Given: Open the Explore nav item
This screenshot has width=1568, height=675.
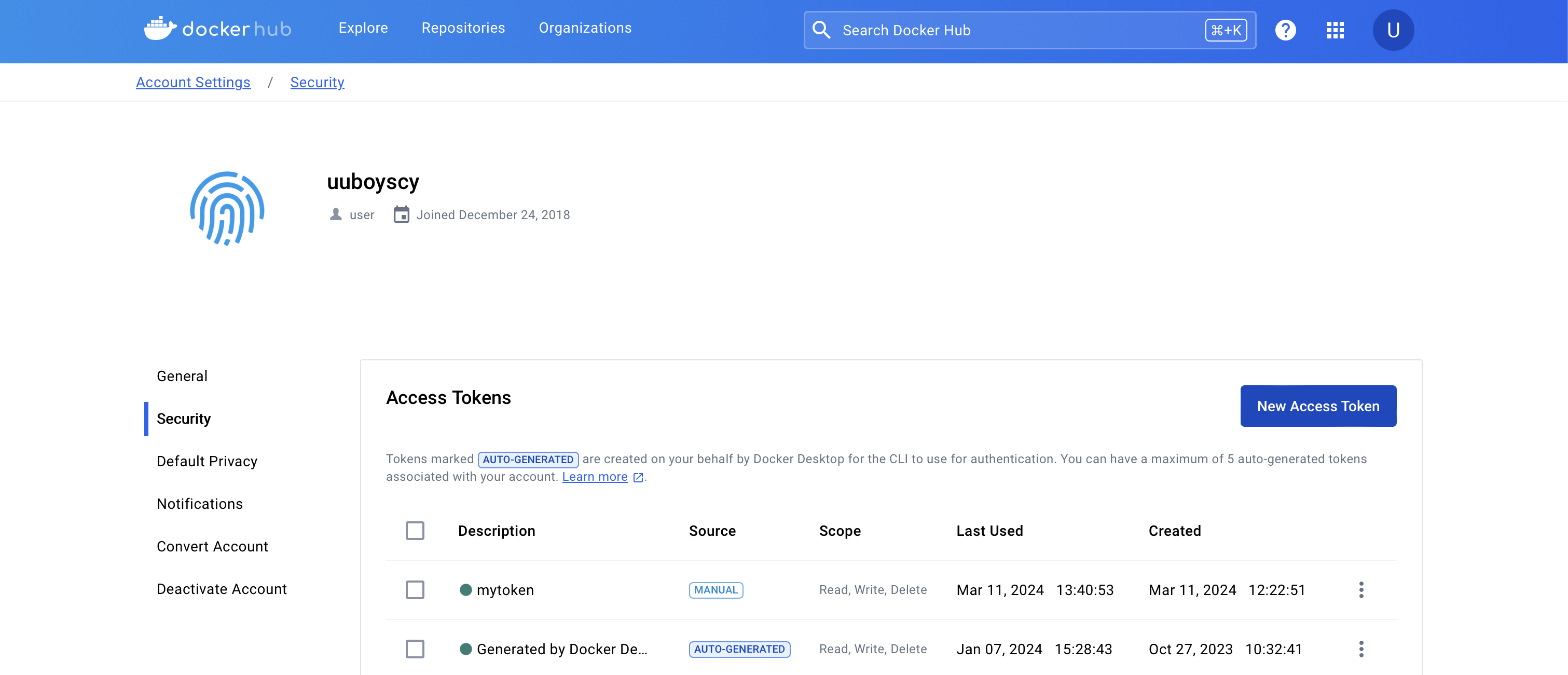Looking at the screenshot, I should coord(363,28).
